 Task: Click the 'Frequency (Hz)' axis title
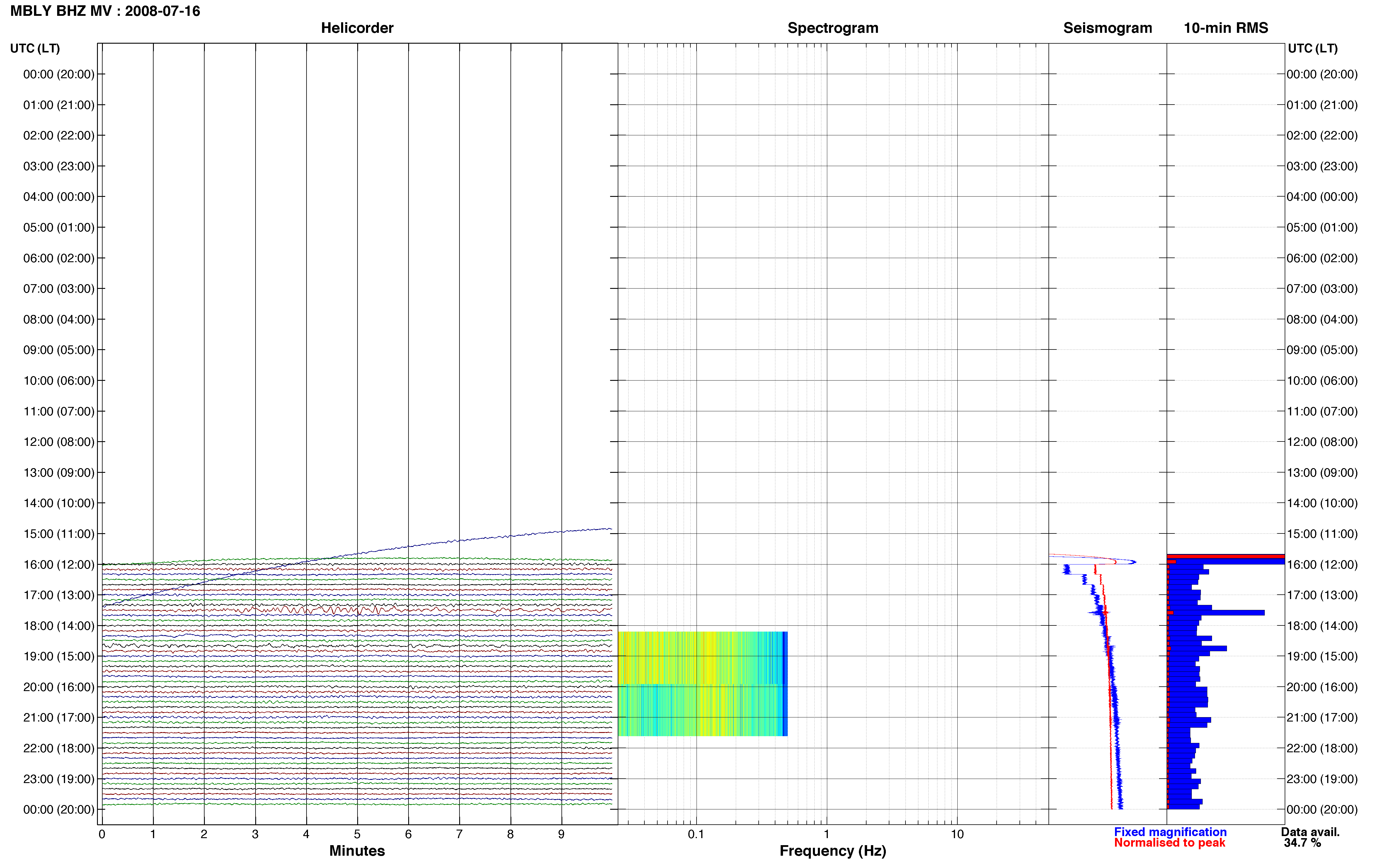click(x=833, y=851)
